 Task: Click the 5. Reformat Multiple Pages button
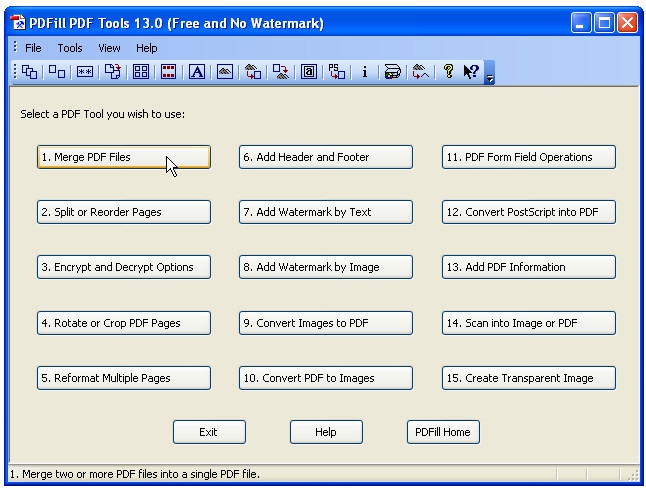[124, 378]
